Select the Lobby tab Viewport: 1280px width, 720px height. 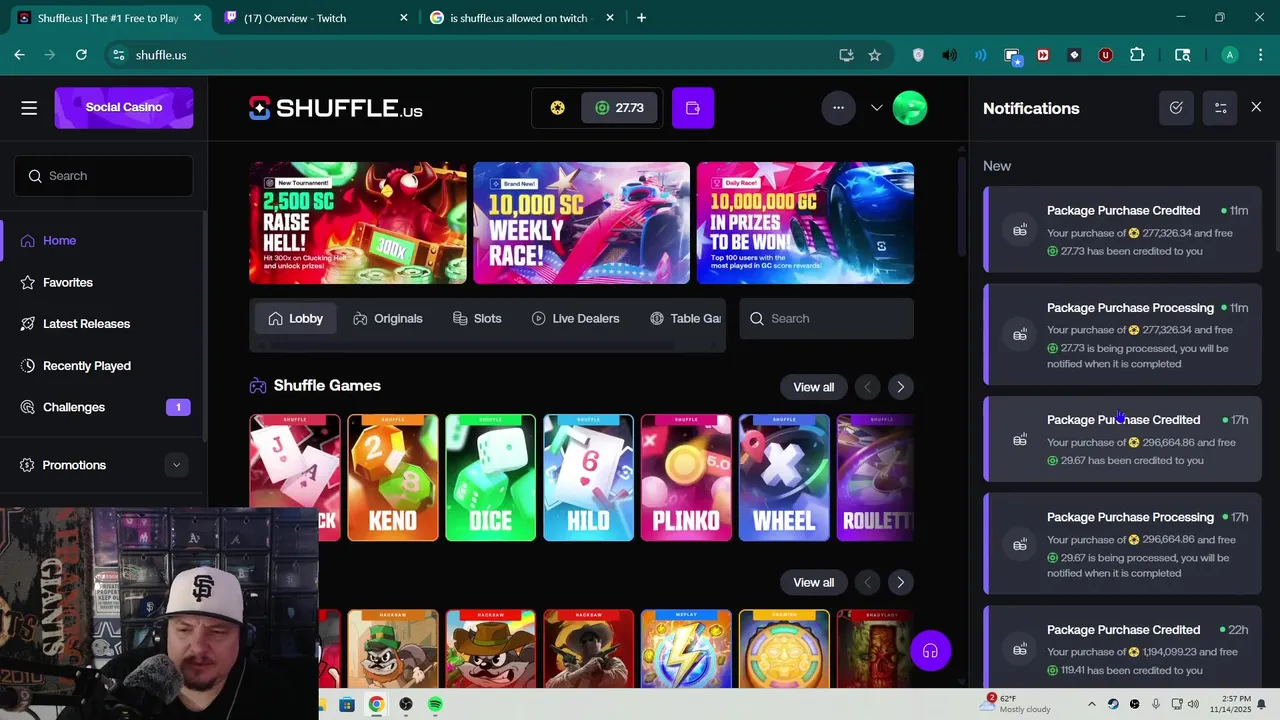[295, 318]
